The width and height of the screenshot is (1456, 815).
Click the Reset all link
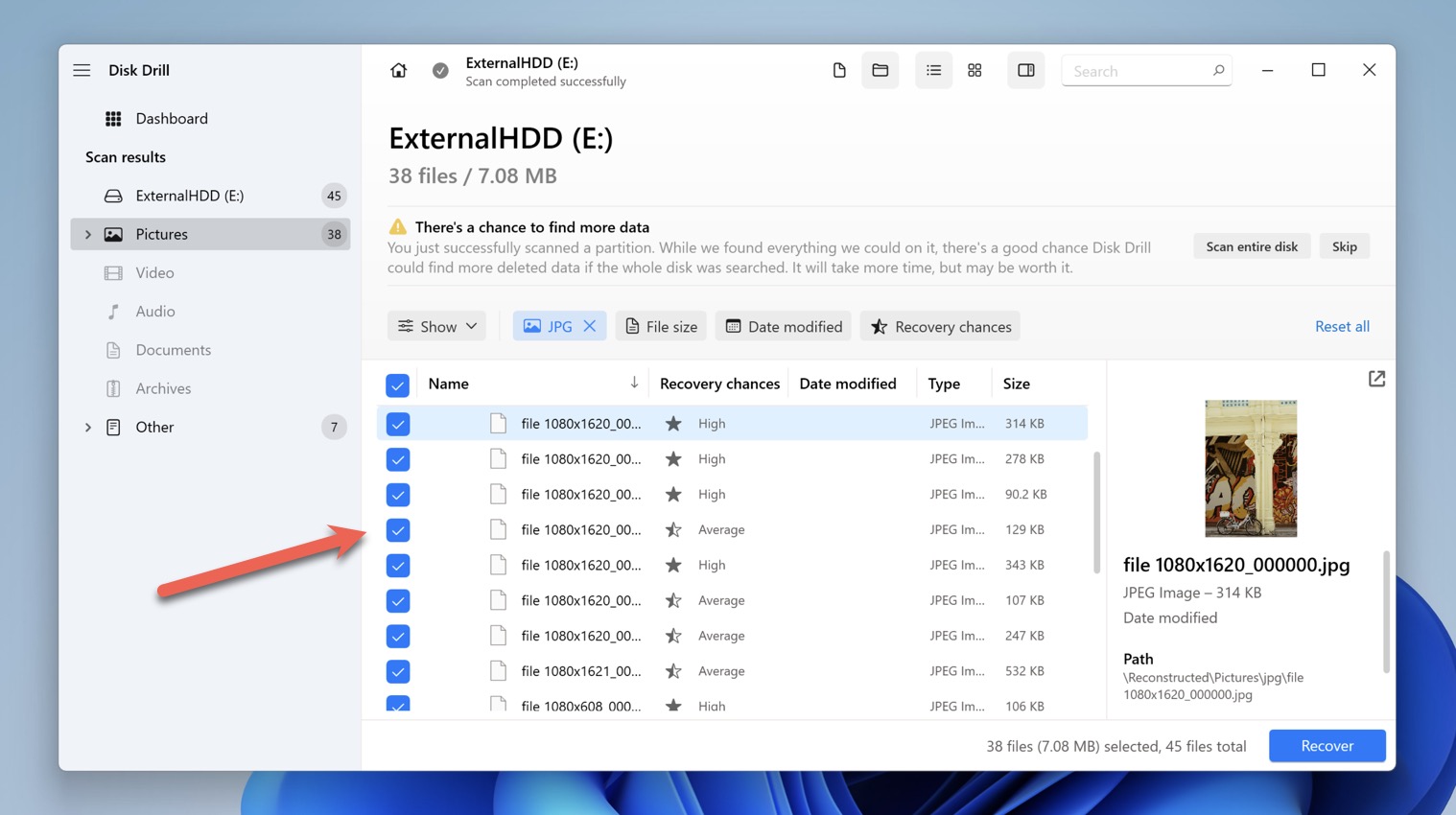(1342, 326)
